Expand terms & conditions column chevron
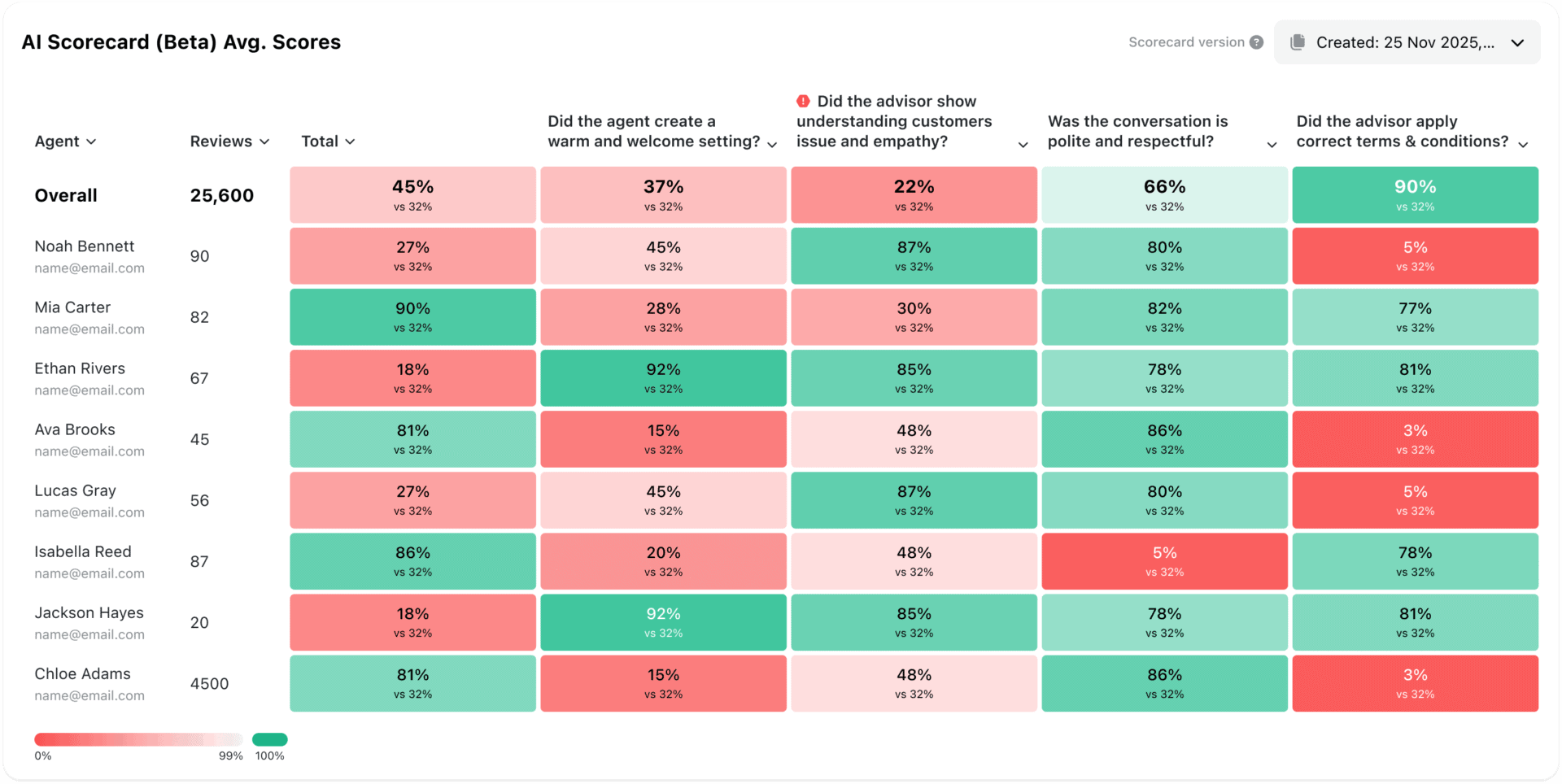 coord(1523,145)
